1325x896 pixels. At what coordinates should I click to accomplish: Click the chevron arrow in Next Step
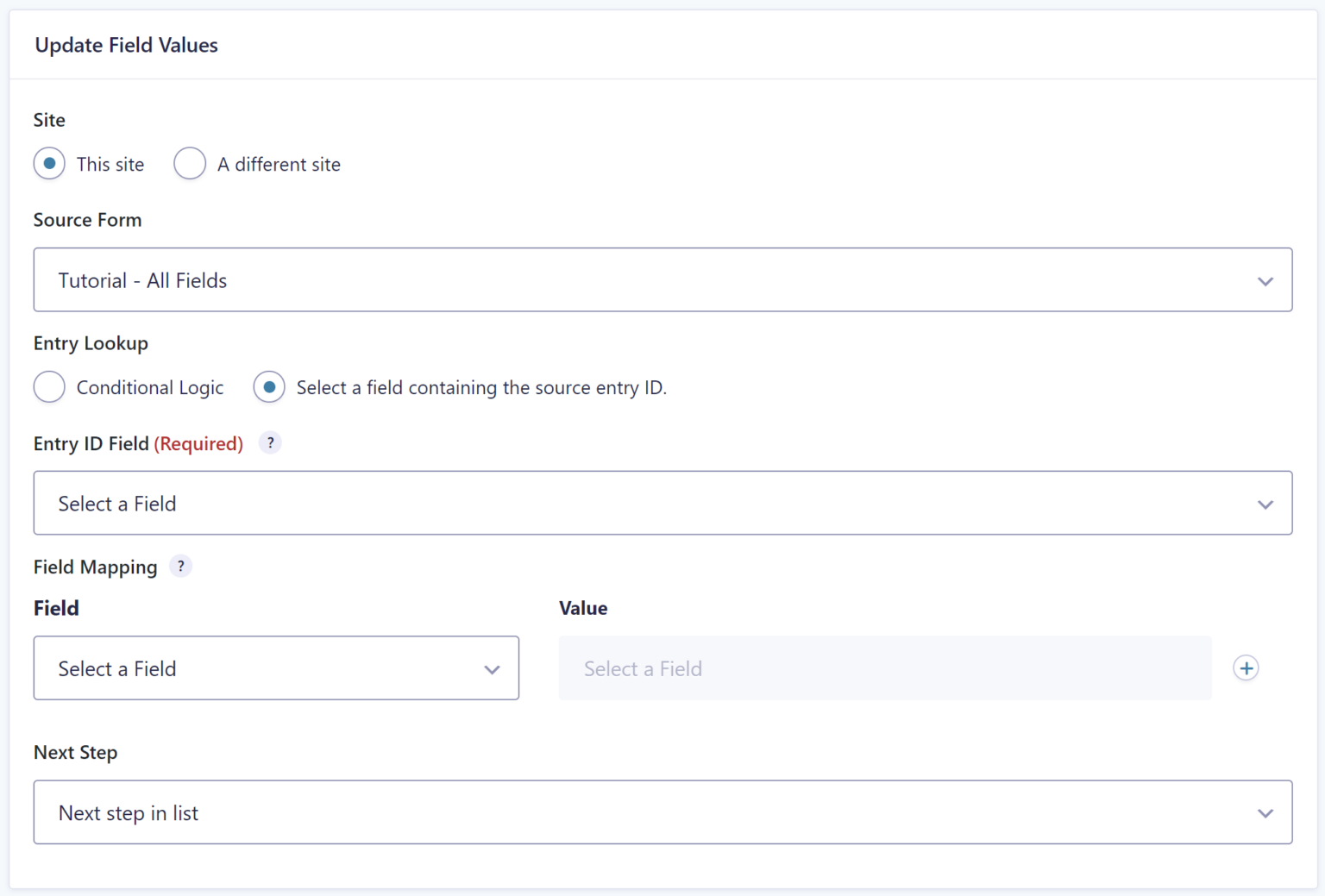point(1265,813)
